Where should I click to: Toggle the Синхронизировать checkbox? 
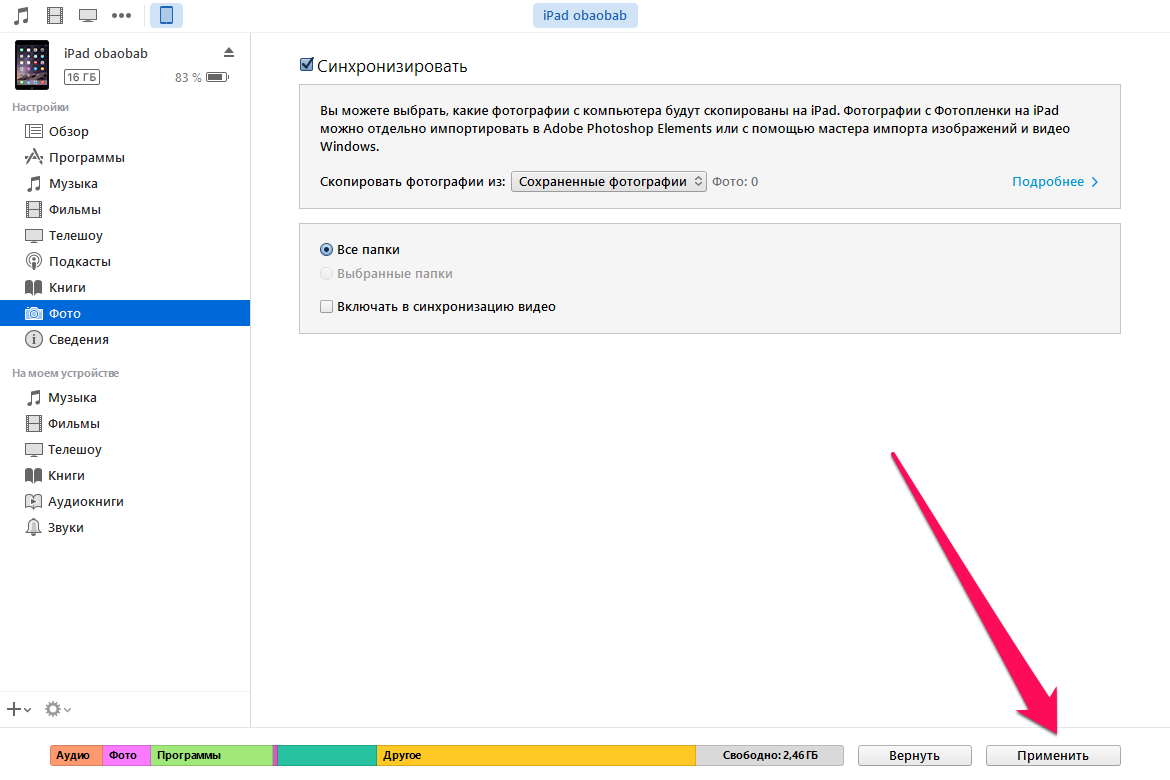[307, 66]
